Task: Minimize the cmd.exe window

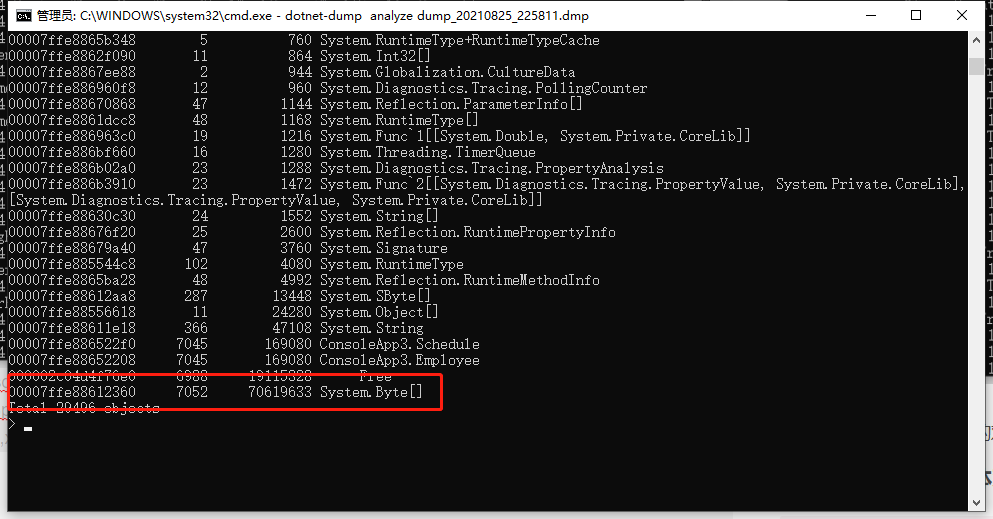Action: (871, 15)
